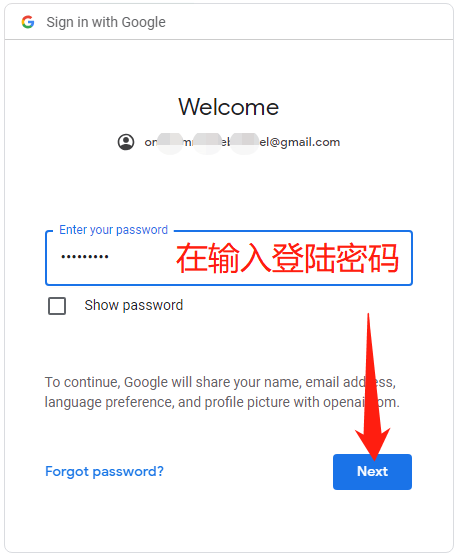The image size is (457, 555).
Task: Click the red Chinese annotation text
Action: pyautogui.click(x=287, y=258)
